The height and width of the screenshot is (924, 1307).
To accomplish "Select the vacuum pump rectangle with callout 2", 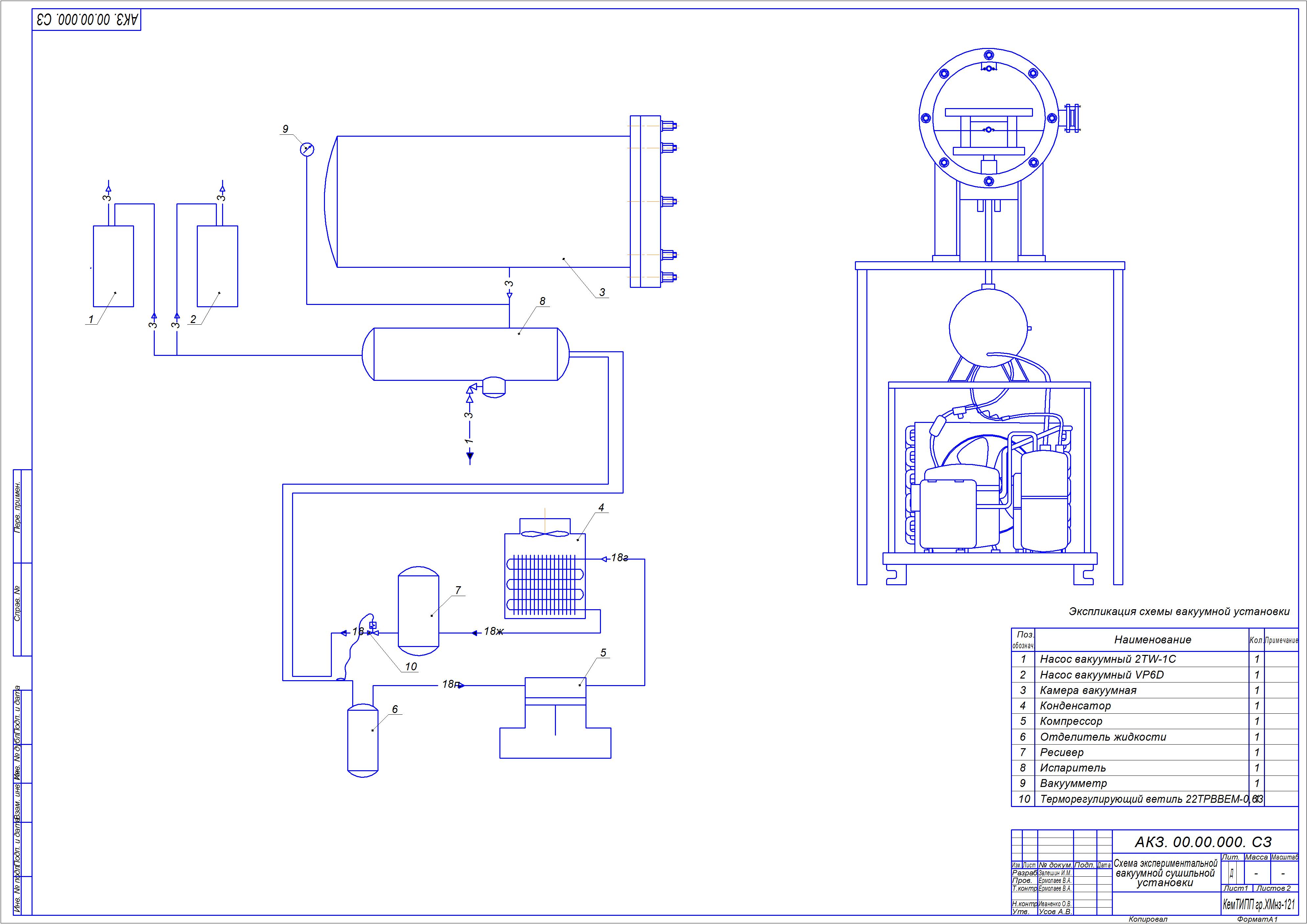I will pyautogui.click(x=218, y=266).
